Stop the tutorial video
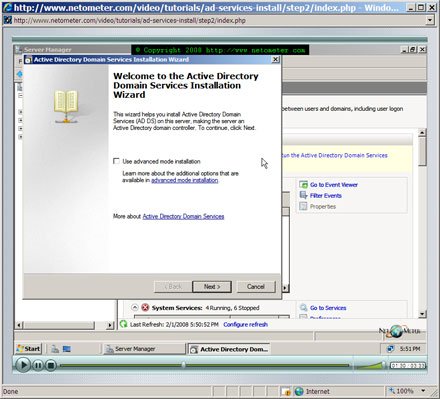Screen dimensions: 440x399 pyautogui.click(x=51, y=365)
